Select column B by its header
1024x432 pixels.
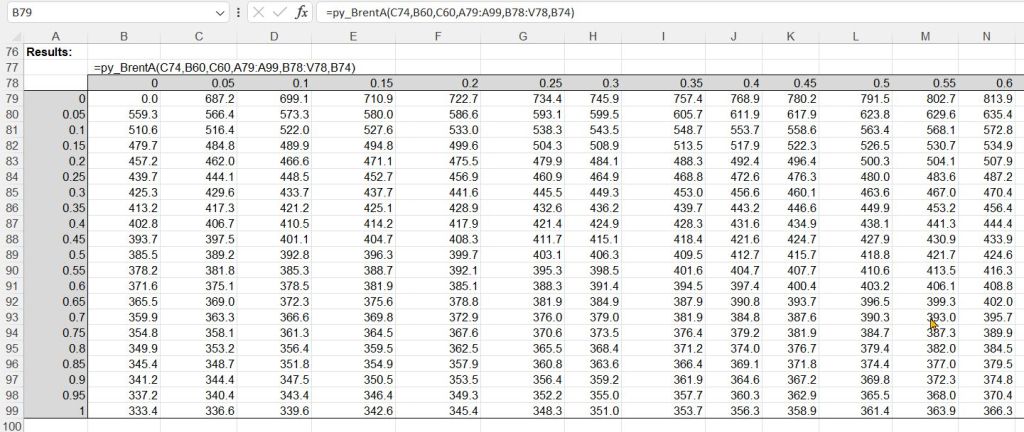click(124, 37)
